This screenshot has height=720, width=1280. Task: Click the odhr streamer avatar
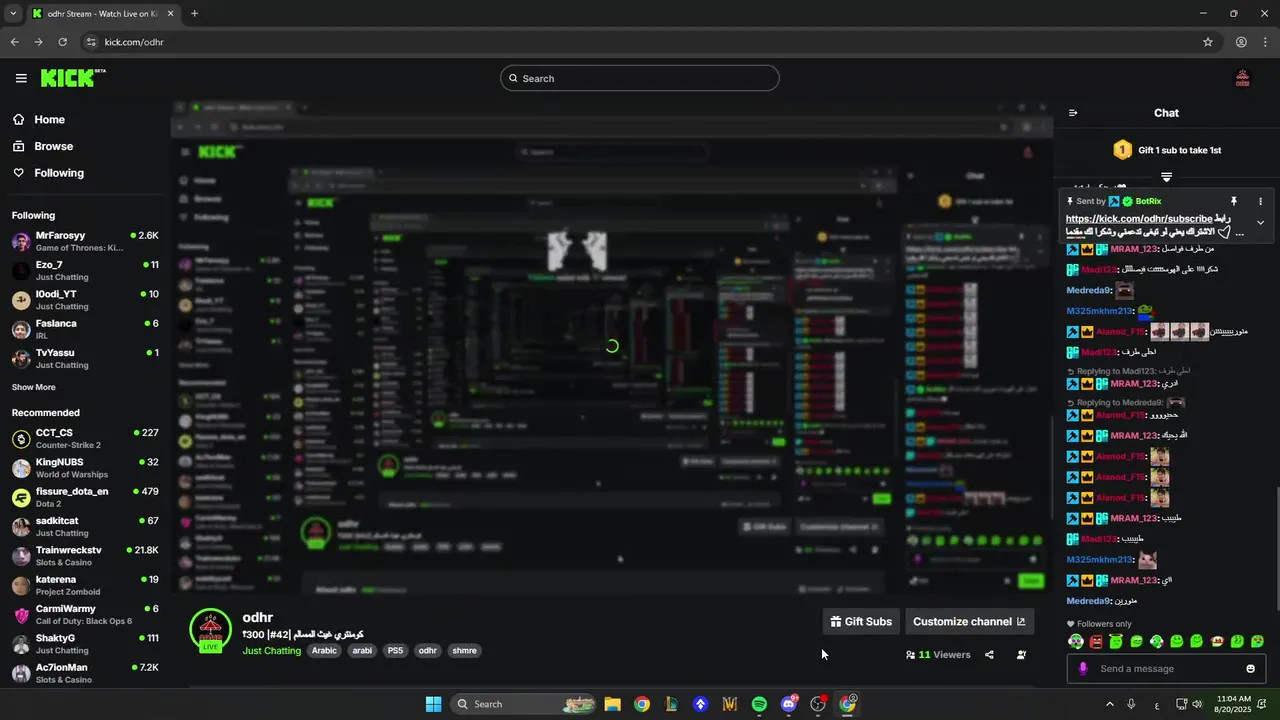(210, 630)
